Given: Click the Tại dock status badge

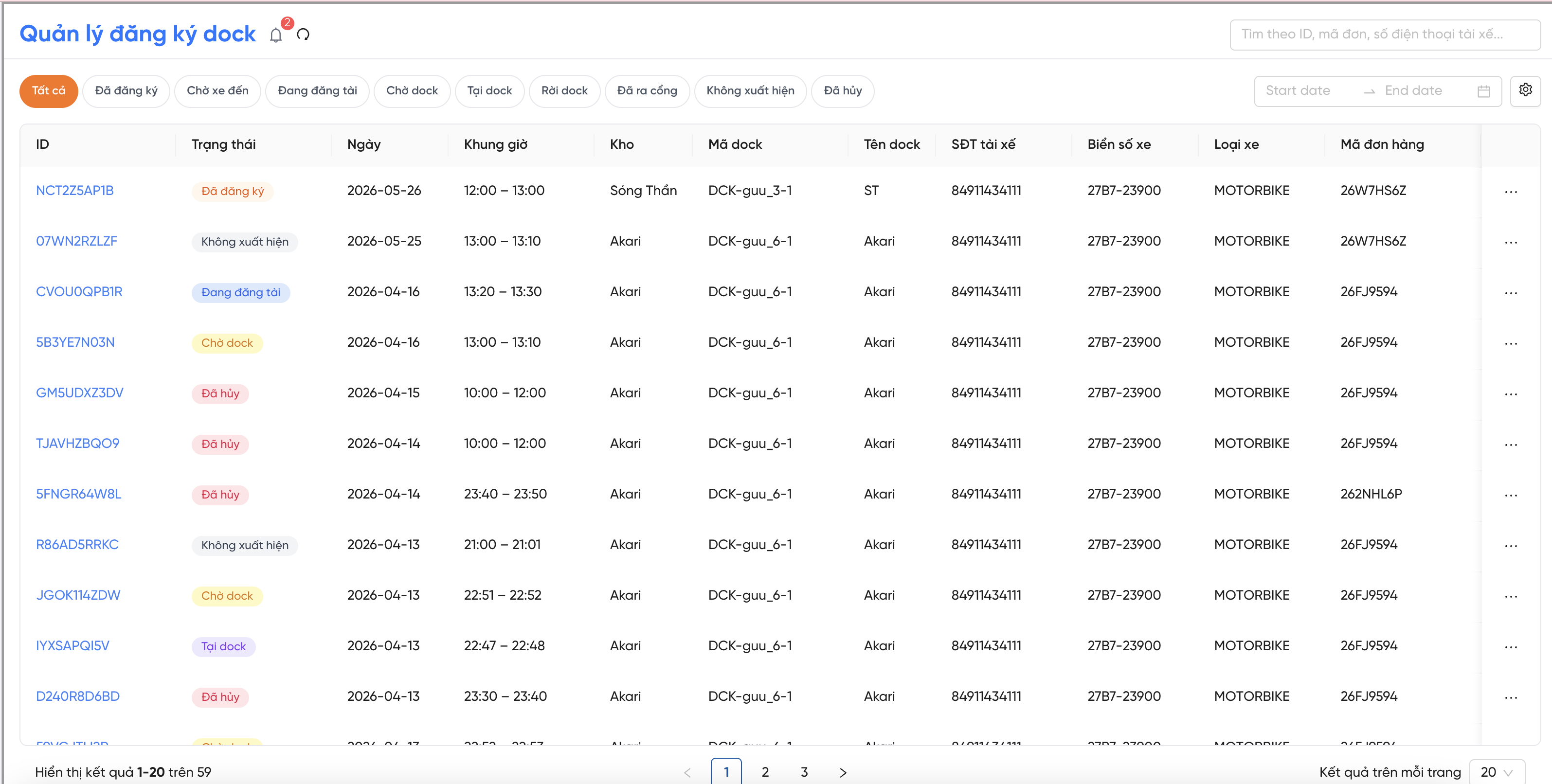Looking at the screenshot, I should (223, 647).
